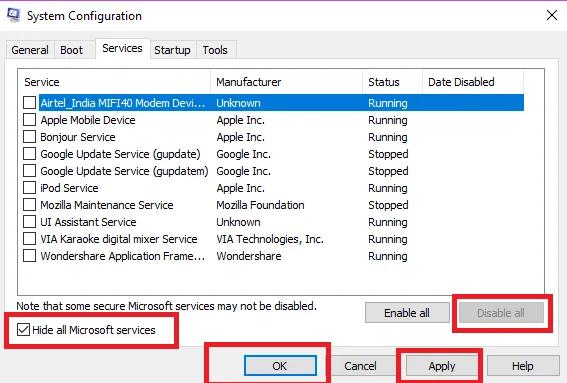
Task: Select the Apple Mobile Device row
Action: 273,120
